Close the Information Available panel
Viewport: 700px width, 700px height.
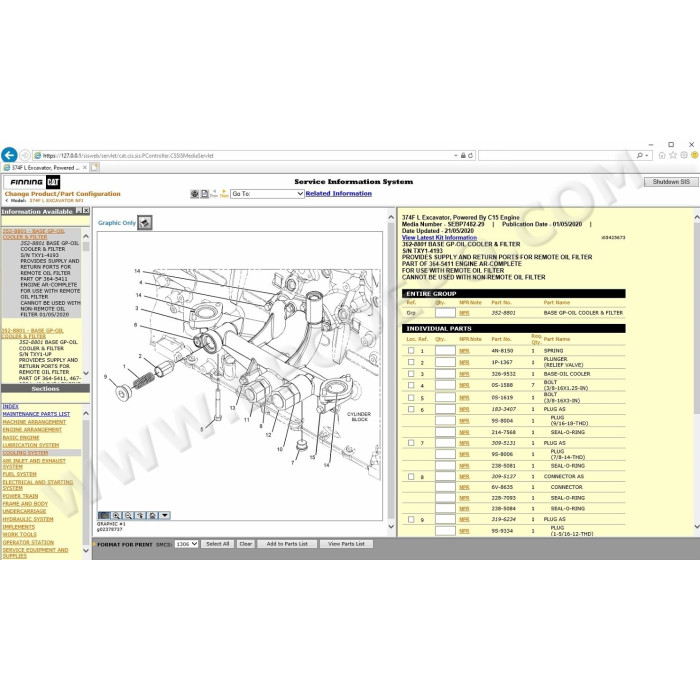click(x=86, y=211)
